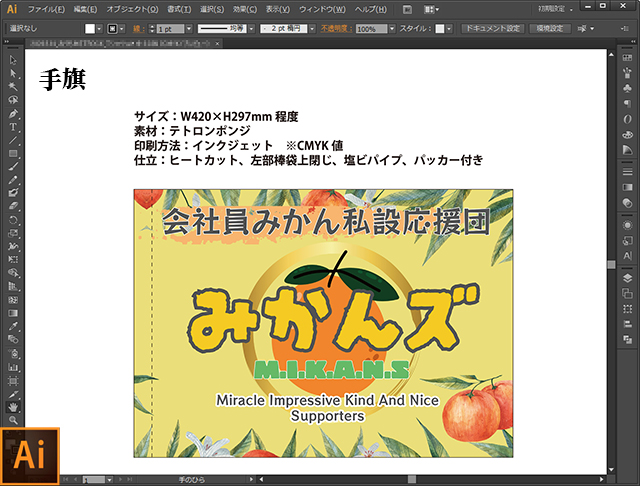
Task: Select the Selection (arrow) tool
Action: [13, 60]
